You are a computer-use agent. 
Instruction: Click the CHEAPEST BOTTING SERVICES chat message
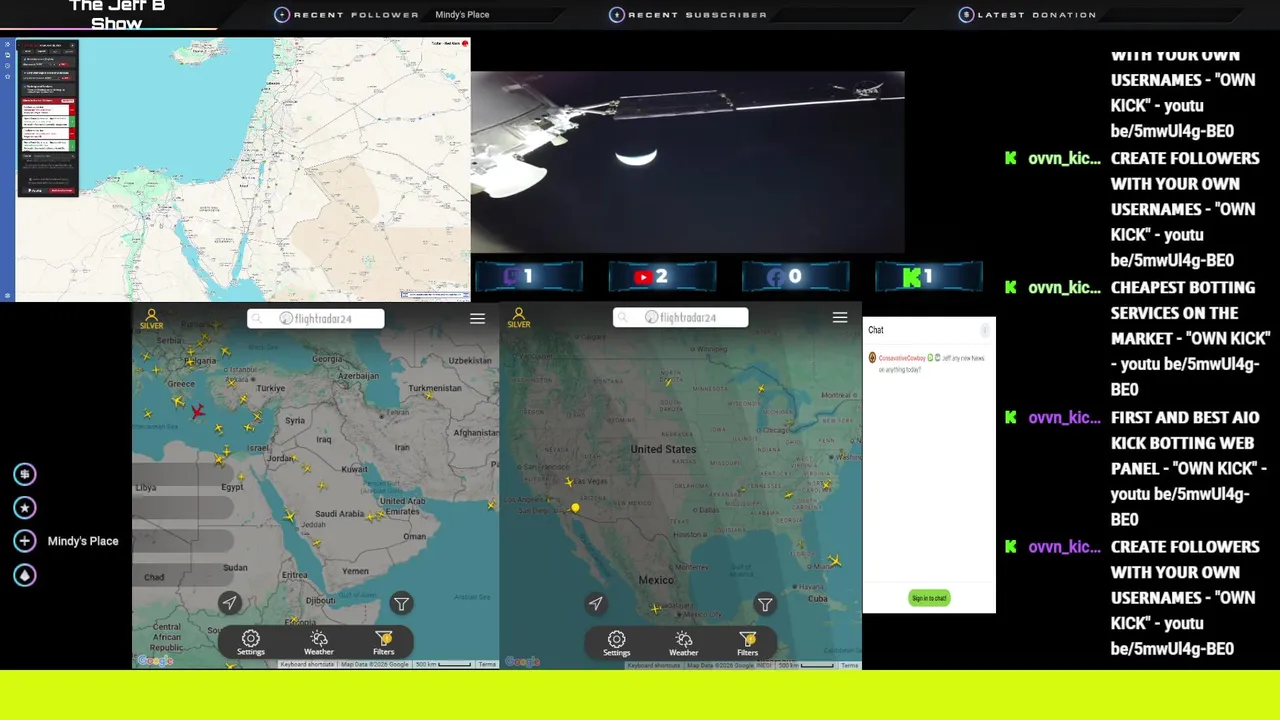click(1190, 339)
